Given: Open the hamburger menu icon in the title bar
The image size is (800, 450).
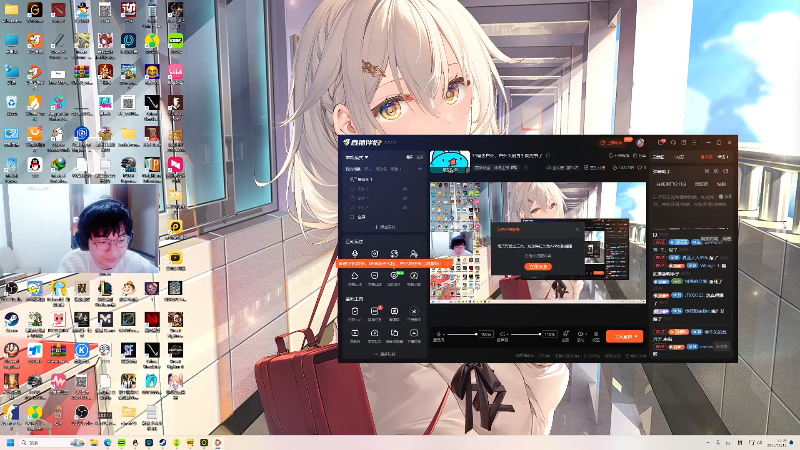Looking at the screenshot, I should [694, 142].
